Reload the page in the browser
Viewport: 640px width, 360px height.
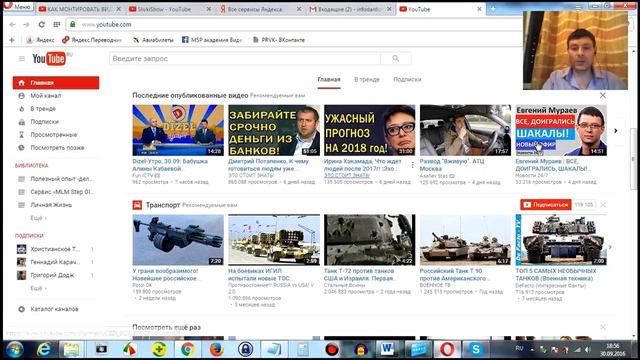(x=42, y=24)
